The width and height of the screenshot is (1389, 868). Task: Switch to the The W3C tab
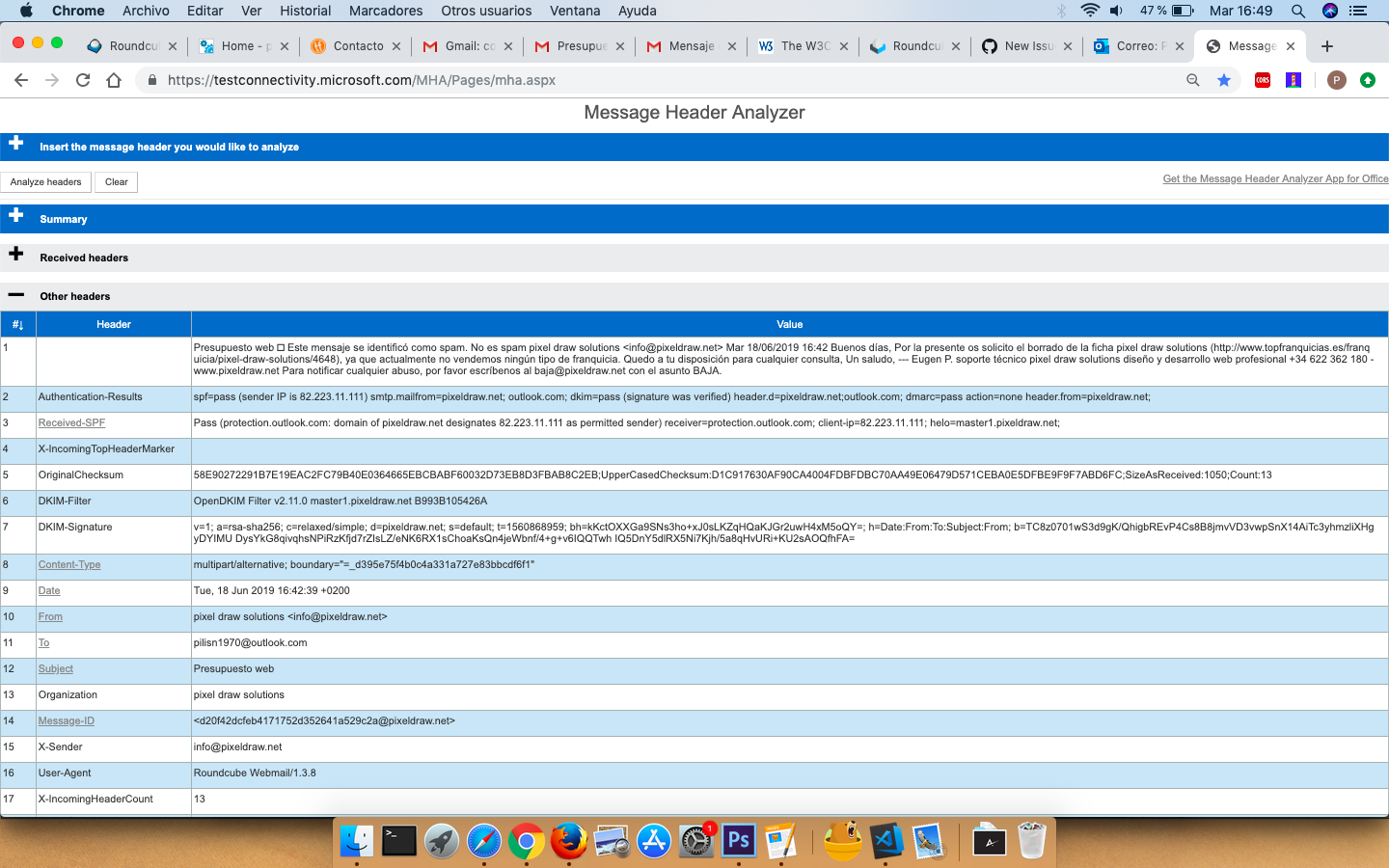802,46
